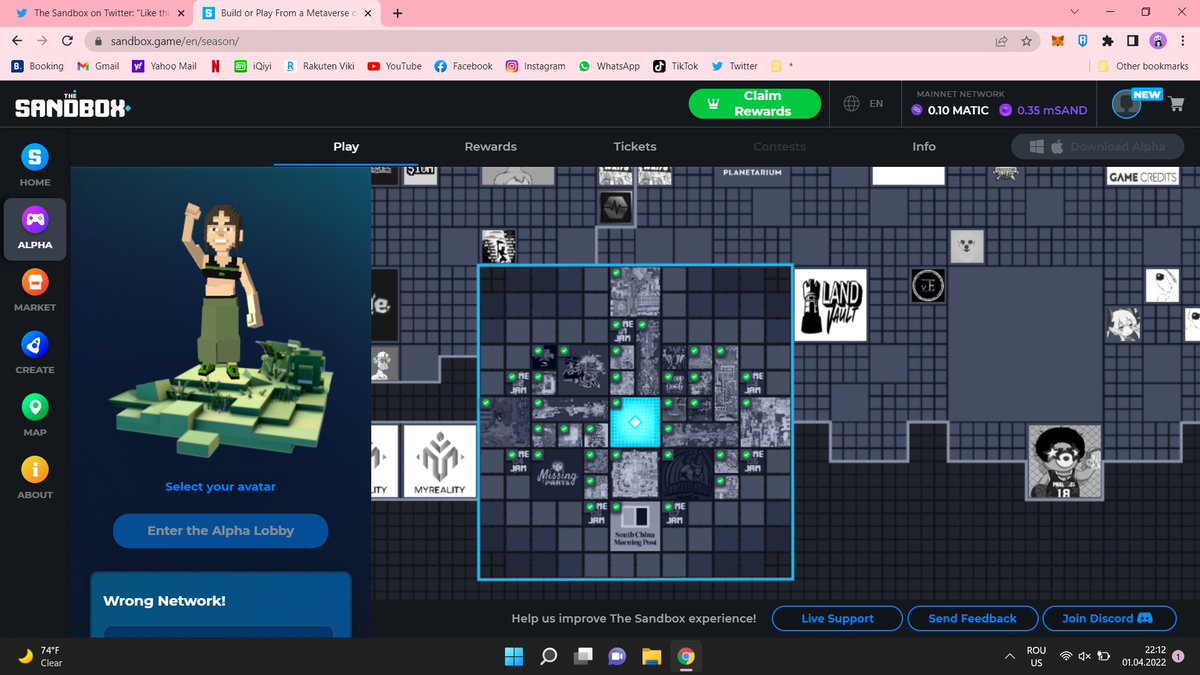Click the globe language icon
This screenshot has width=1200, height=675.
click(852, 103)
